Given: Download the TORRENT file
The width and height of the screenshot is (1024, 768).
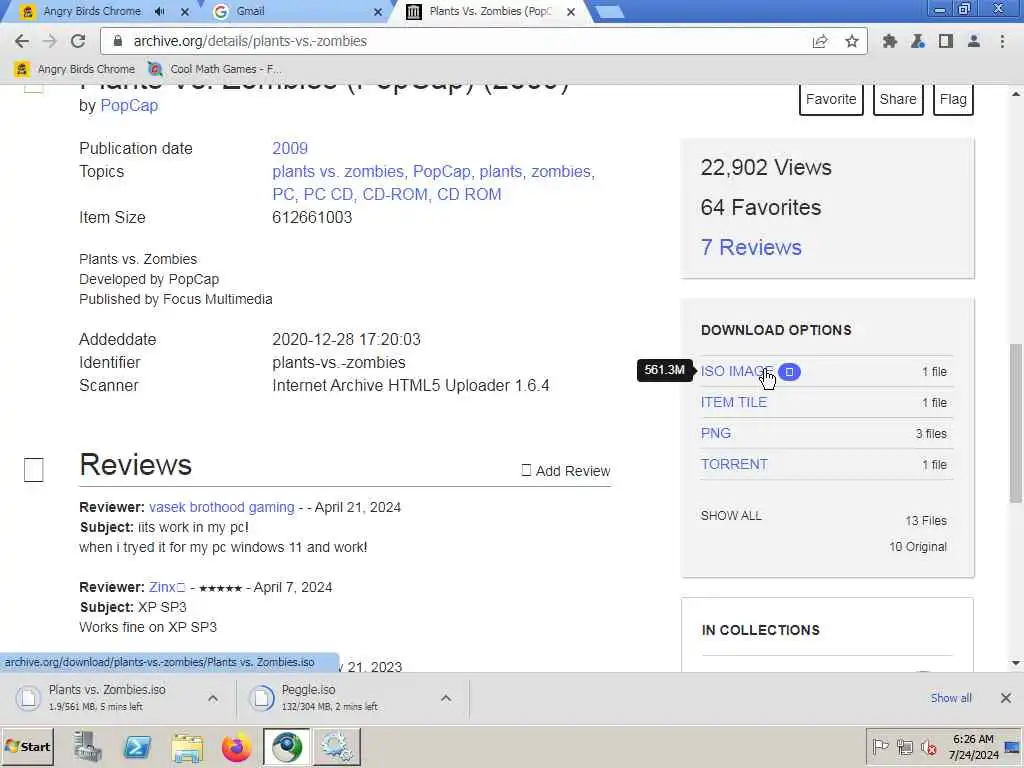Looking at the screenshot, I should [x=734, y=464].
